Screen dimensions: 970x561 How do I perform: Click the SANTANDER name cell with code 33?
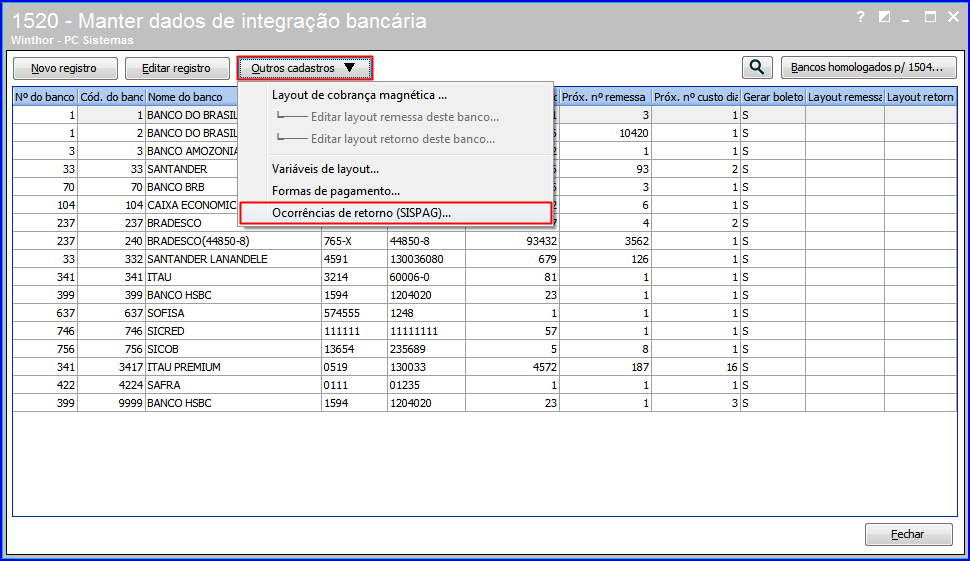coord(192,169)
